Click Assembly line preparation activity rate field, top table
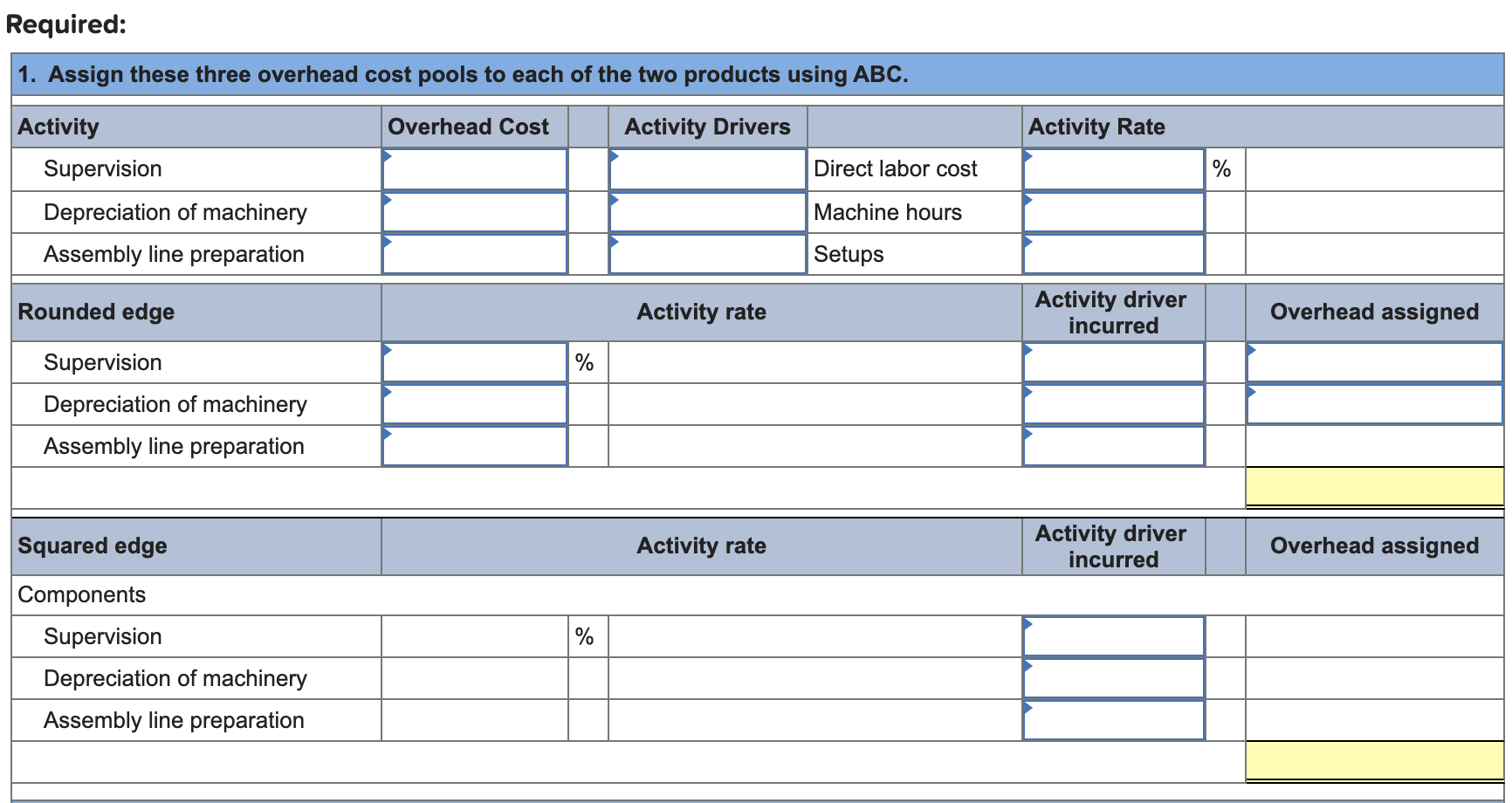Screen dimensions: 1512x803 pos(1114,254)
